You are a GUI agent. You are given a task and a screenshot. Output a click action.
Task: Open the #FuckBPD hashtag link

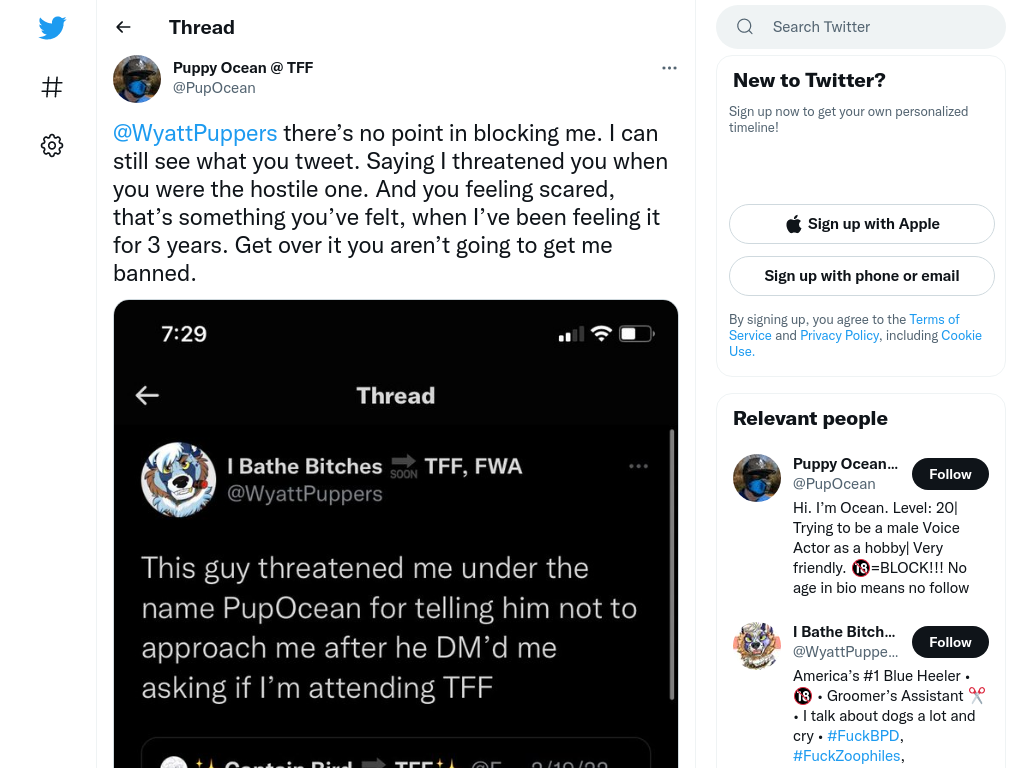pos(863,735)
